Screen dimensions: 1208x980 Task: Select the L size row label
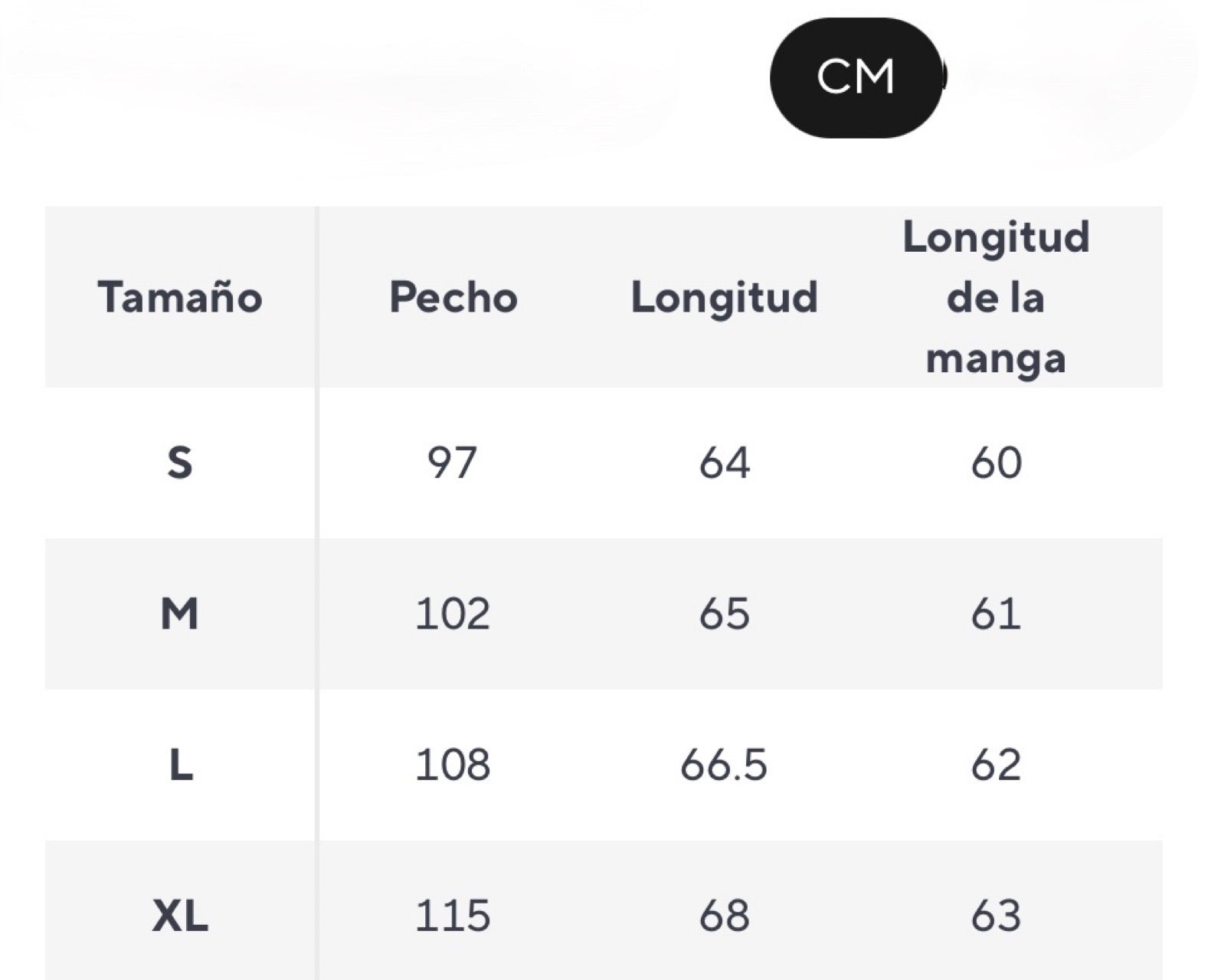pyautogui.click(x=180, y=764)
